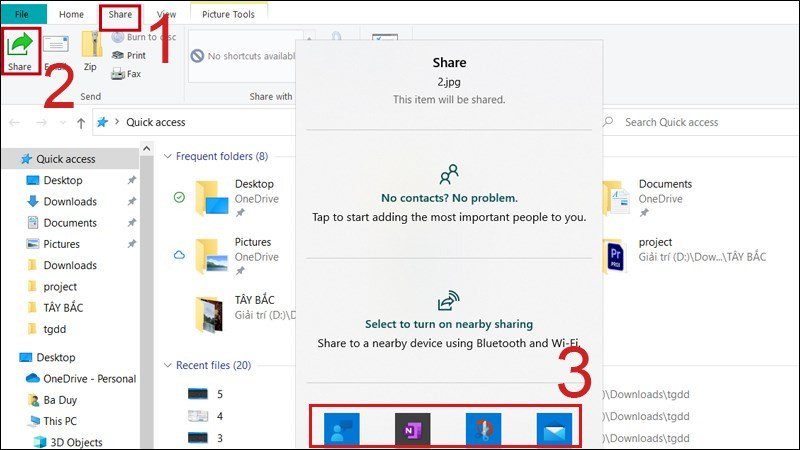
Task: Open the Picture Tools tab
Action: [x=228, y=14]
